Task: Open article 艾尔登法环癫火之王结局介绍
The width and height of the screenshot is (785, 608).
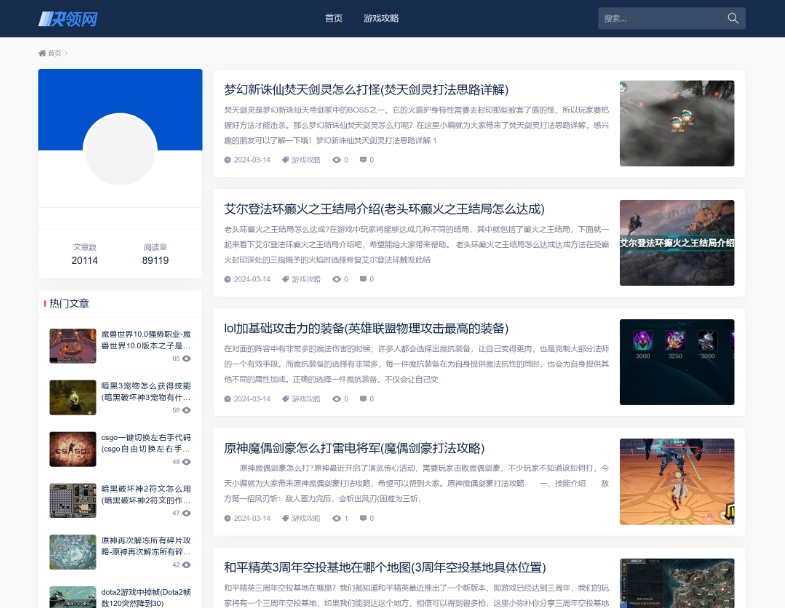Action: coord(384,209)
